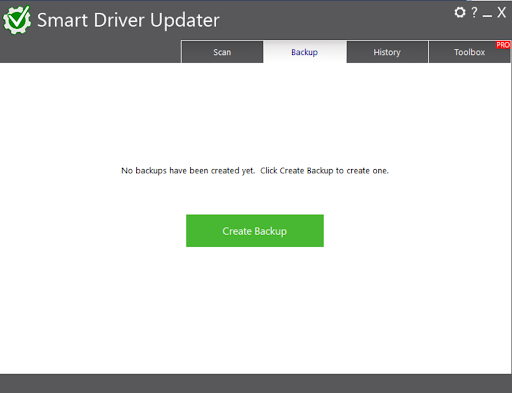Open the History tab
512x393 pixels.
[387, 52]
